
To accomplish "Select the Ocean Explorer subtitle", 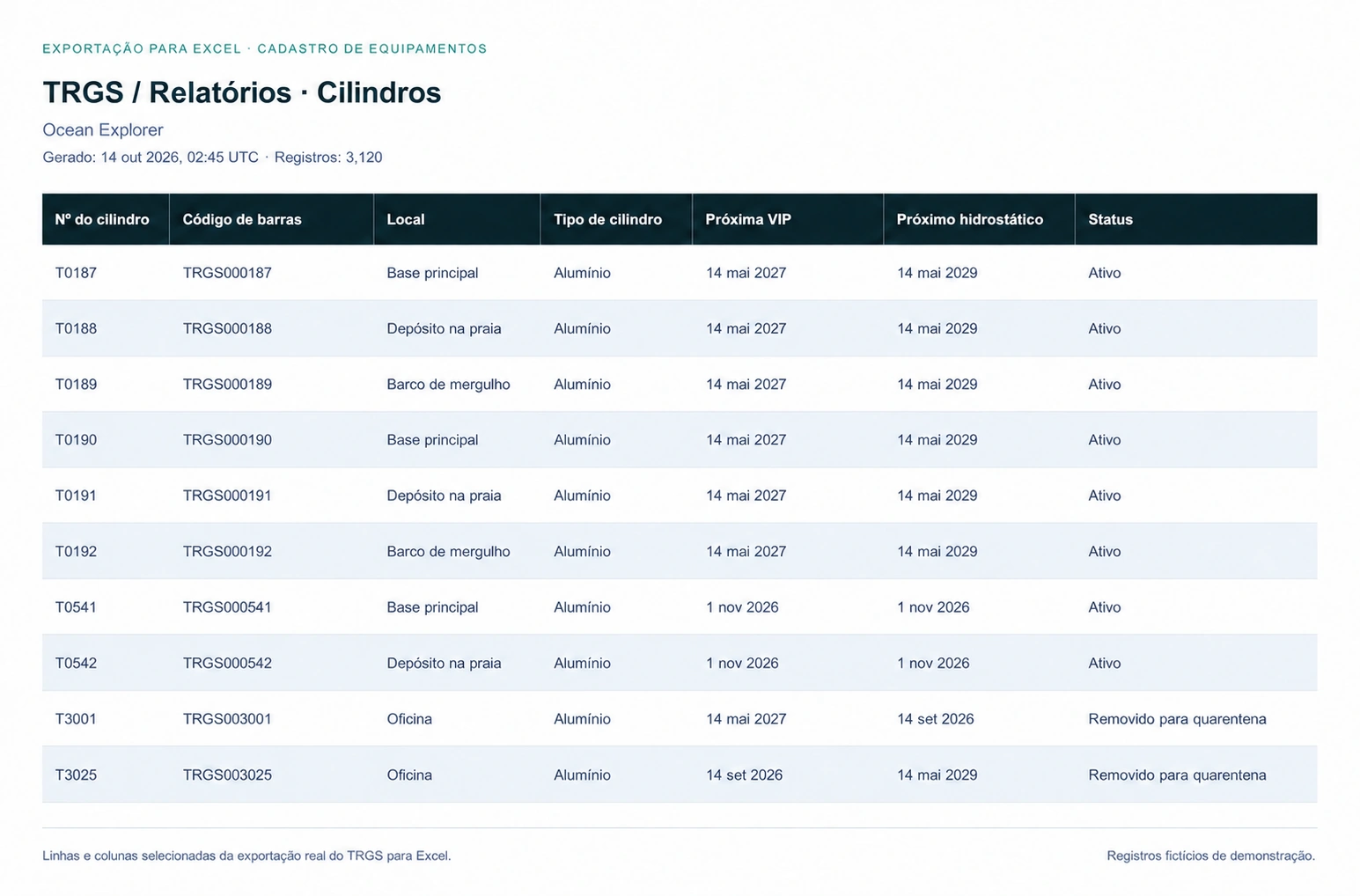I will pos(103,130).
